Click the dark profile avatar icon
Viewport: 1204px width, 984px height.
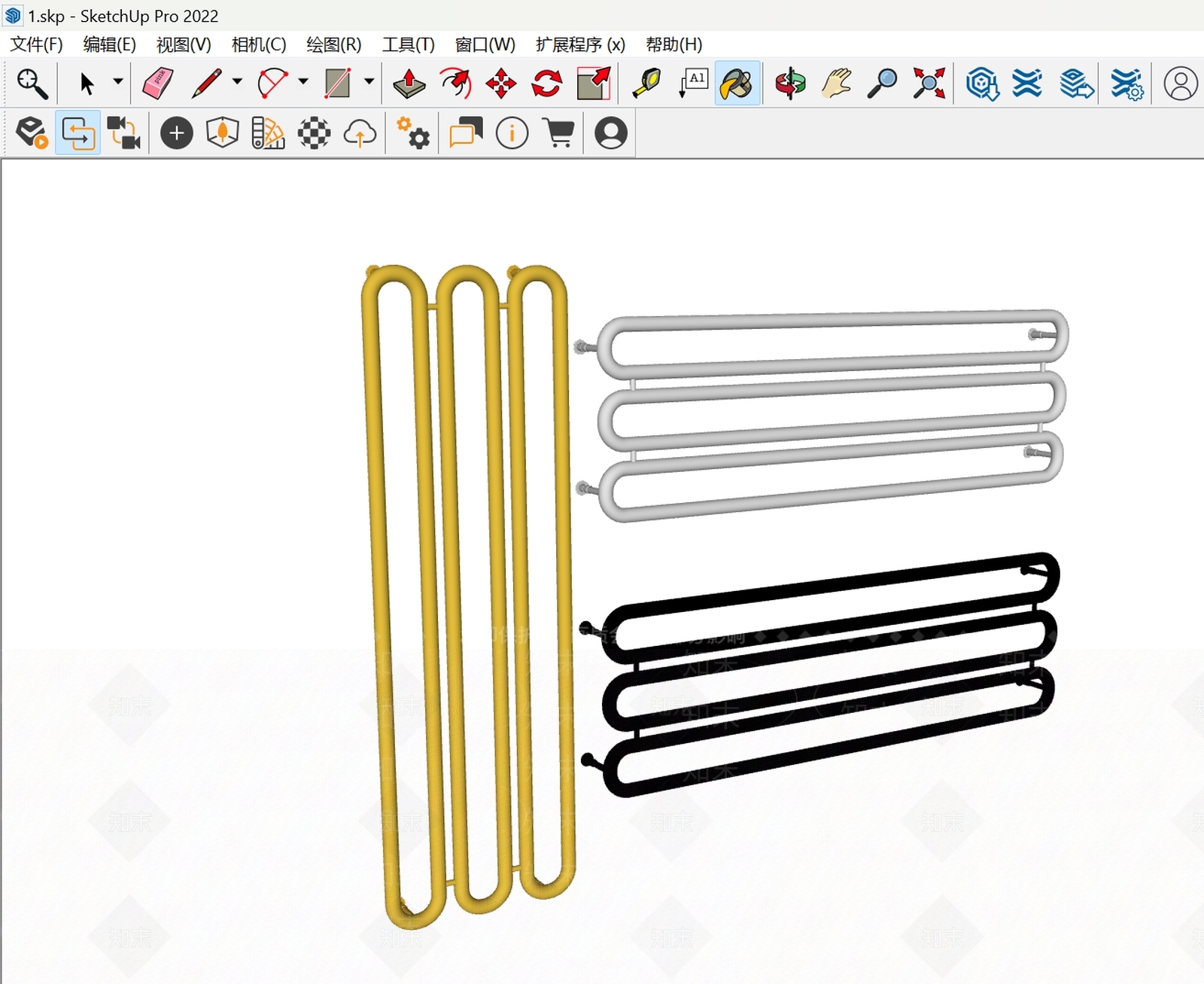611,133
